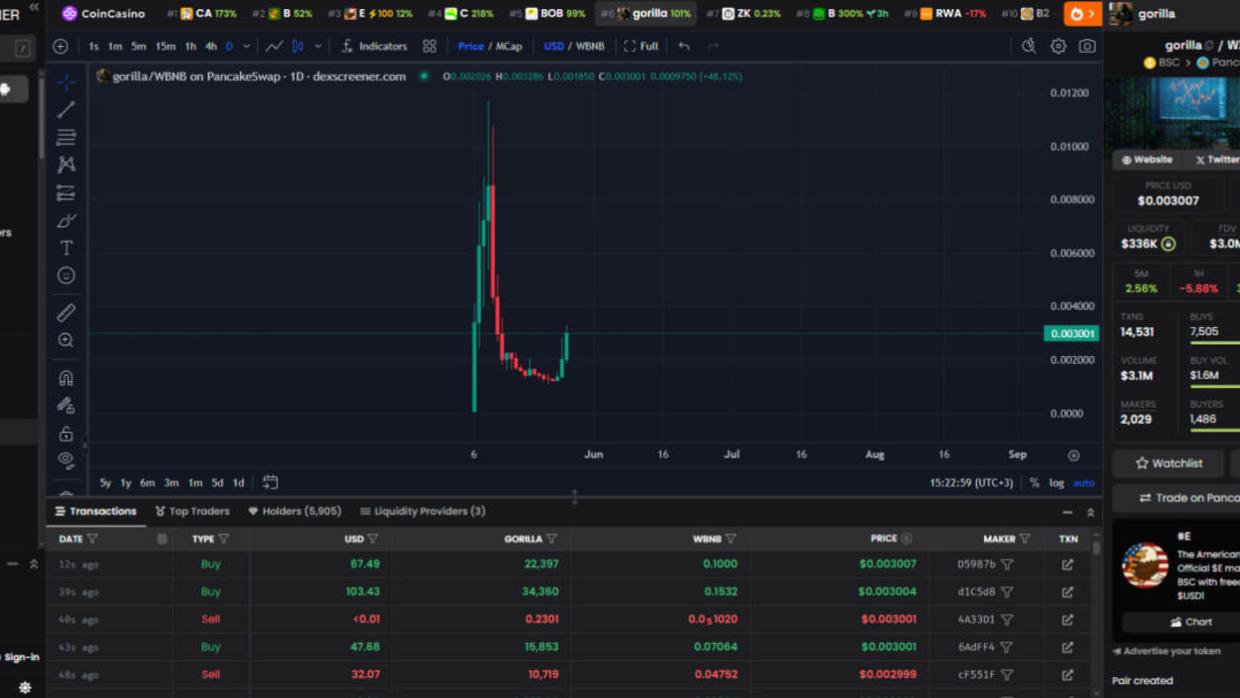This screenshot has height=698, width=1240.
Task: Open chart settings gear
Action: (1058, 46)
